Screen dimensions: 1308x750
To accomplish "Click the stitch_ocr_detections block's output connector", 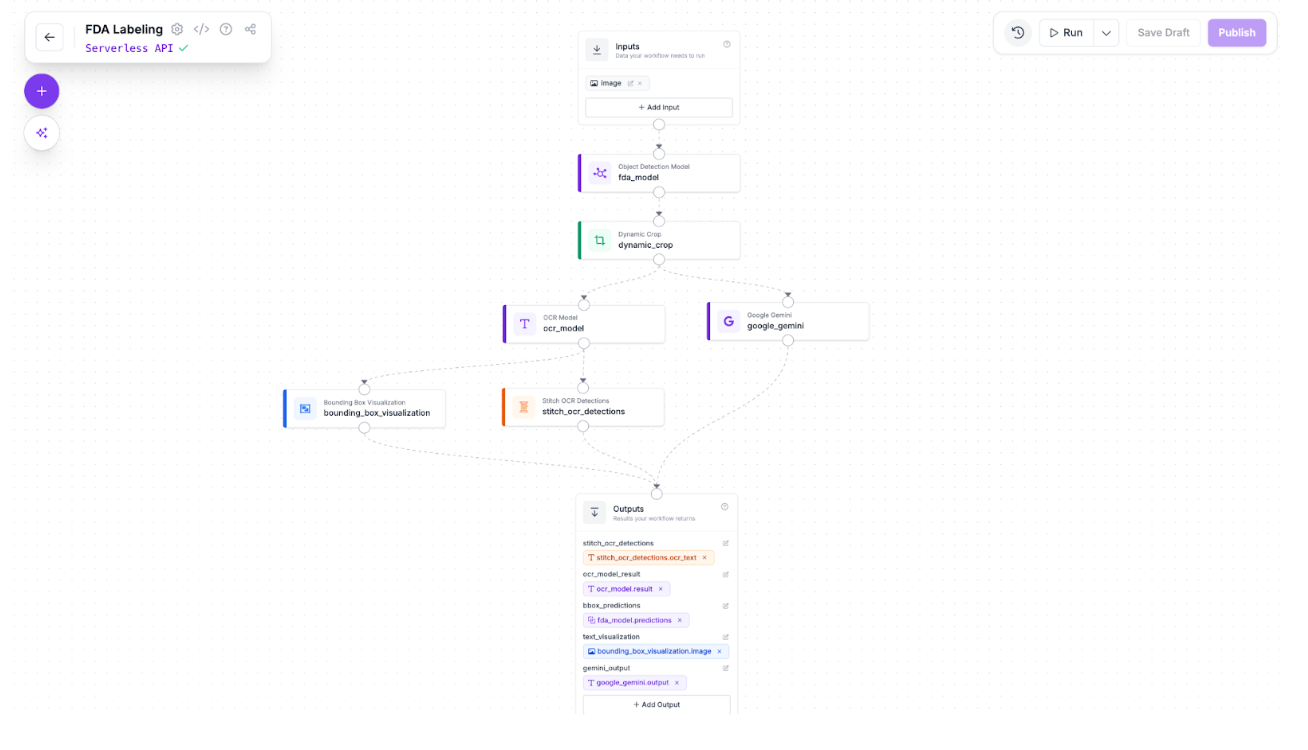I will pyautogui.click(x=583, y=426).
